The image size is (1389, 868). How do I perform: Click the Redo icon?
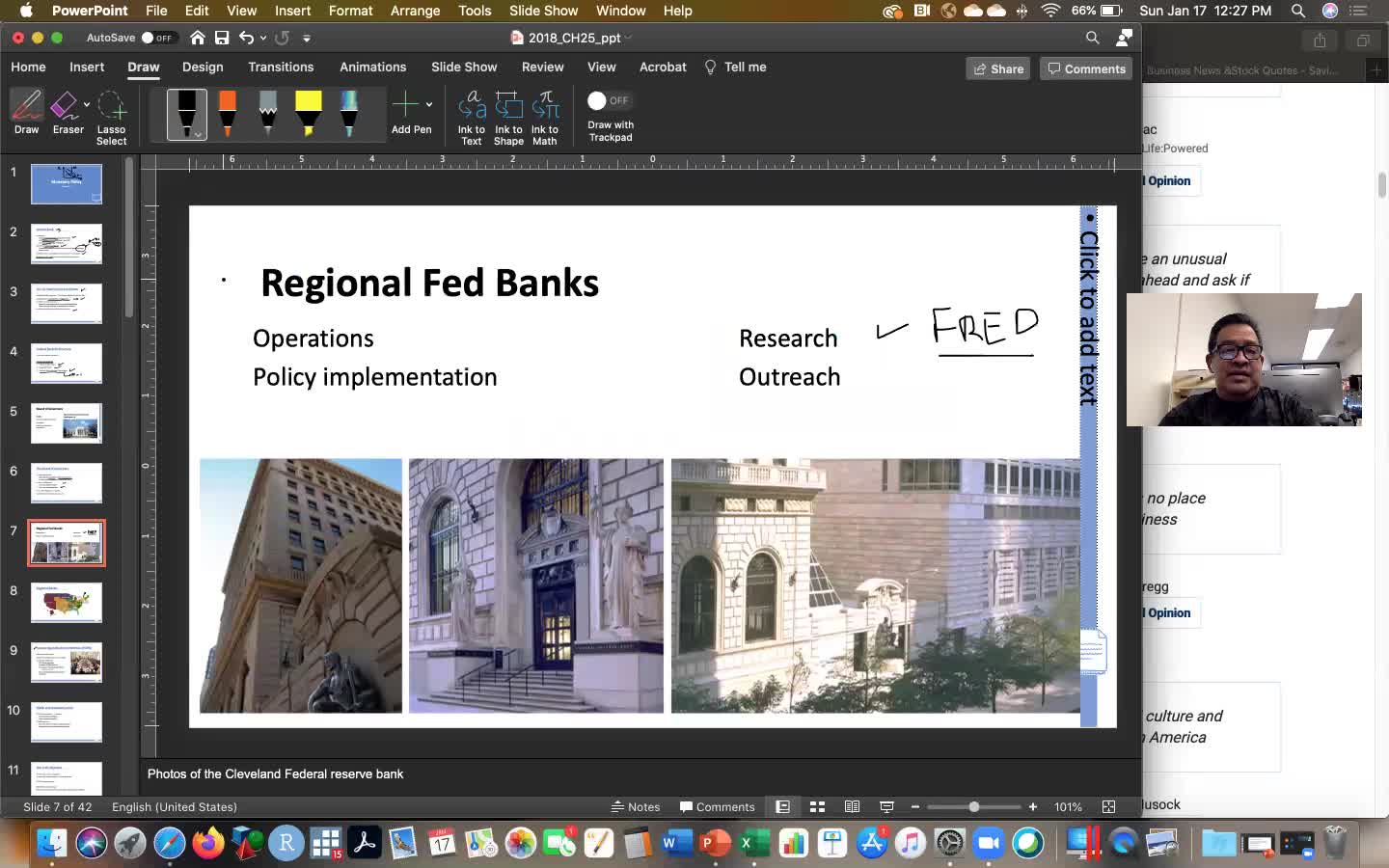(282, 38)
